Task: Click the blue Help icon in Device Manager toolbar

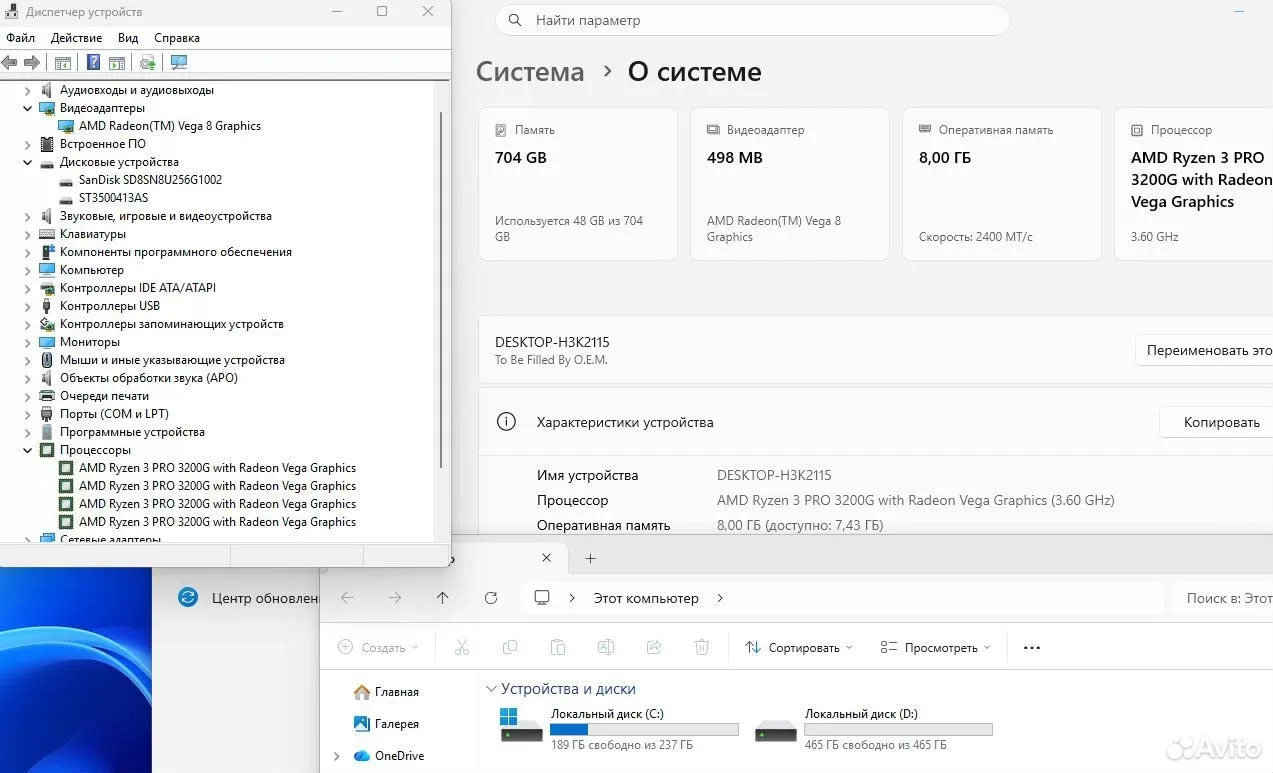Action: pyautogui.click(x=93, y=62)
